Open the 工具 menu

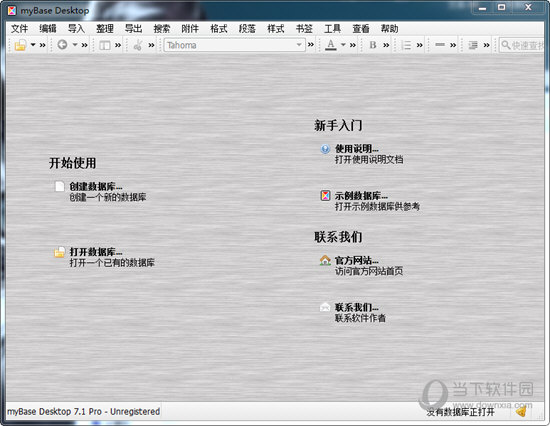(333, 28)
